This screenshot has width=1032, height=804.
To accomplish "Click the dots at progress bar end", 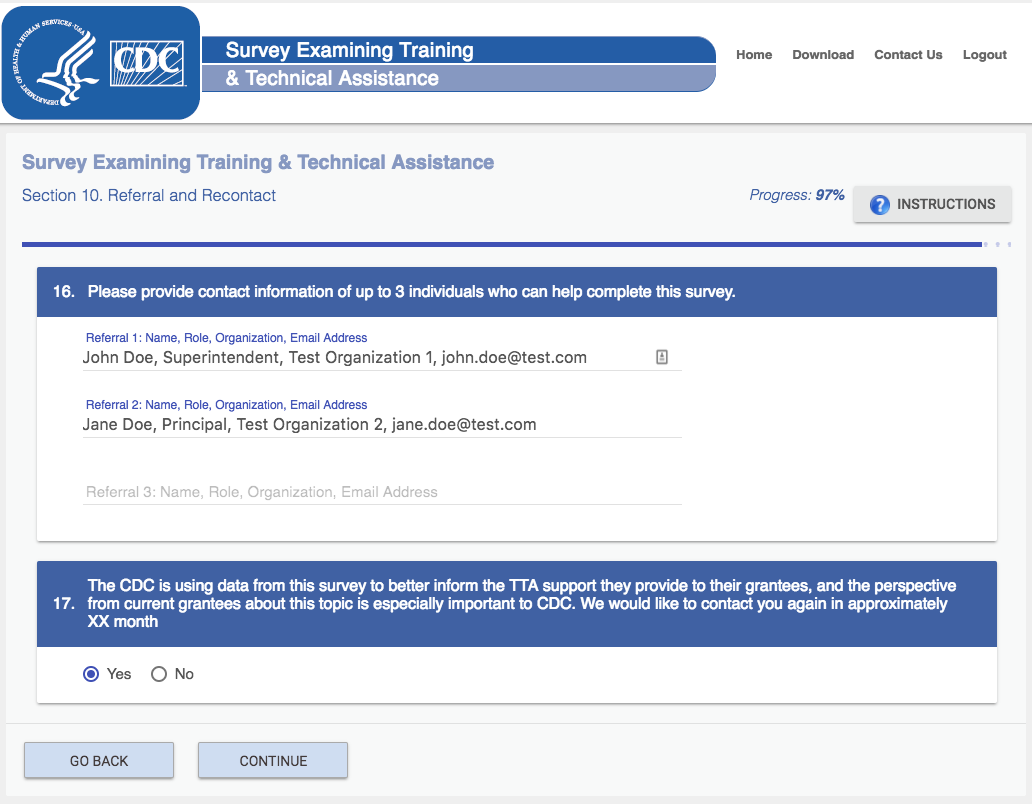I will (x=997, y=244).
